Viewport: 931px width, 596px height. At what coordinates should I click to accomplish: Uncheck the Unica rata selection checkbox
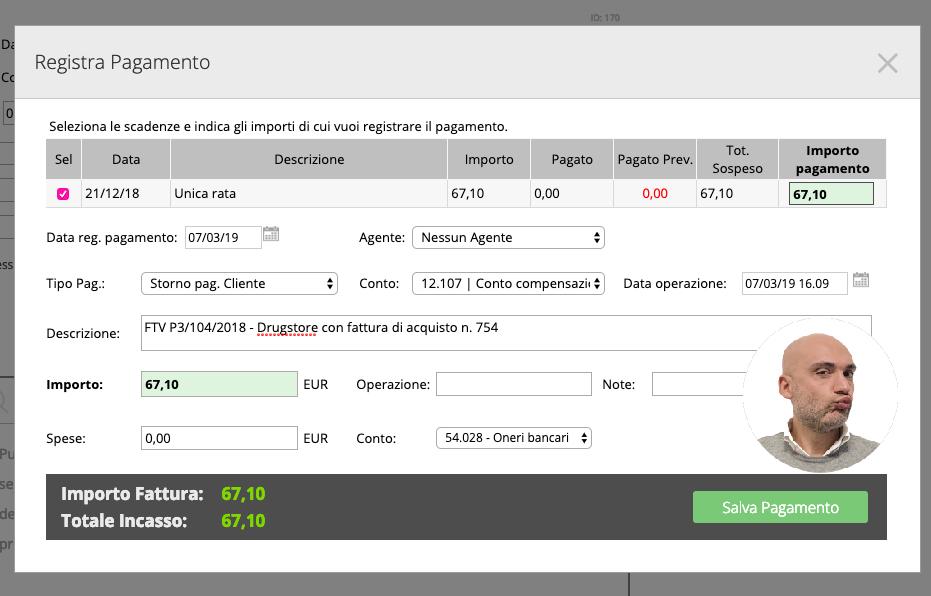click(63, 194)
